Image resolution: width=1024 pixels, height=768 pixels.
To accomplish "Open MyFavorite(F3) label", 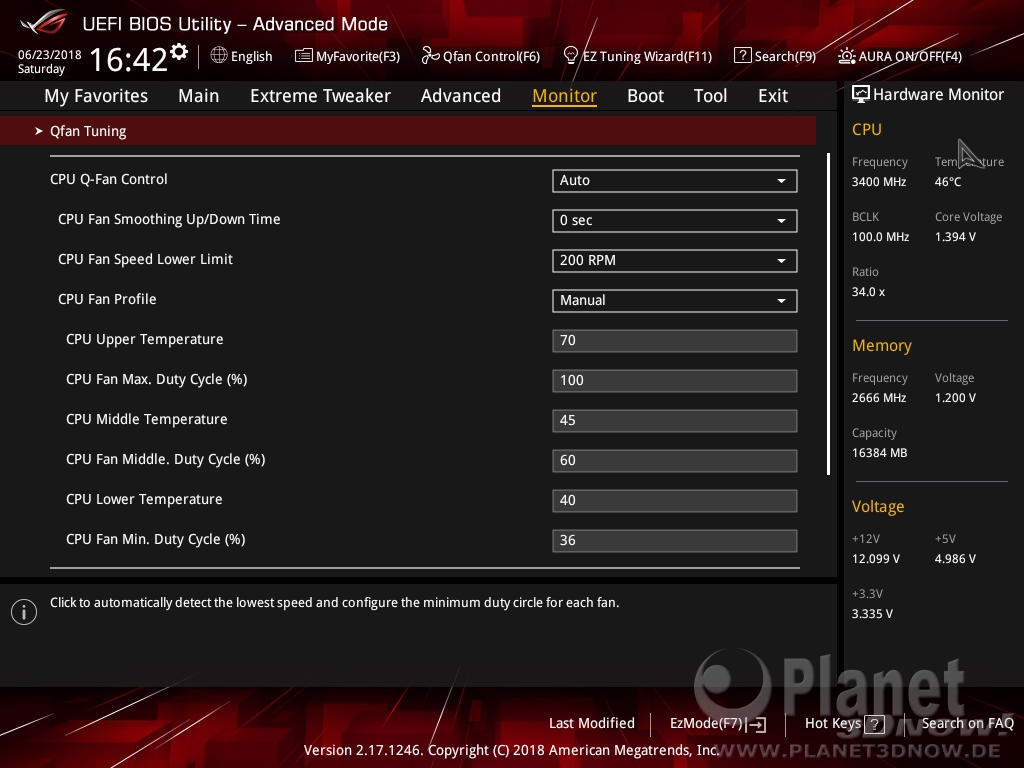I will [x=358, y=56].
